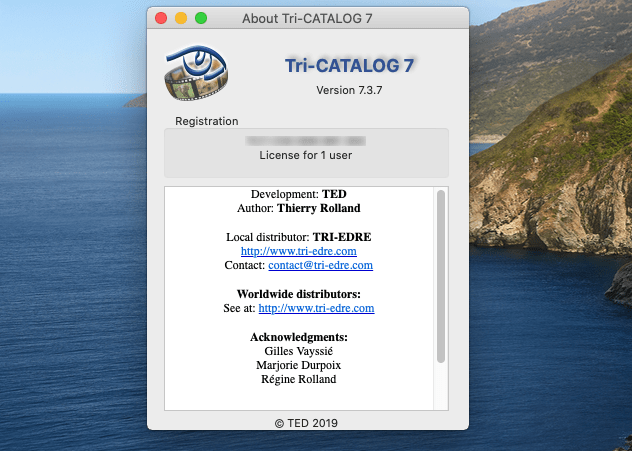Click the blurred registration name field
The image size is (632, 451).
[306, 141]
